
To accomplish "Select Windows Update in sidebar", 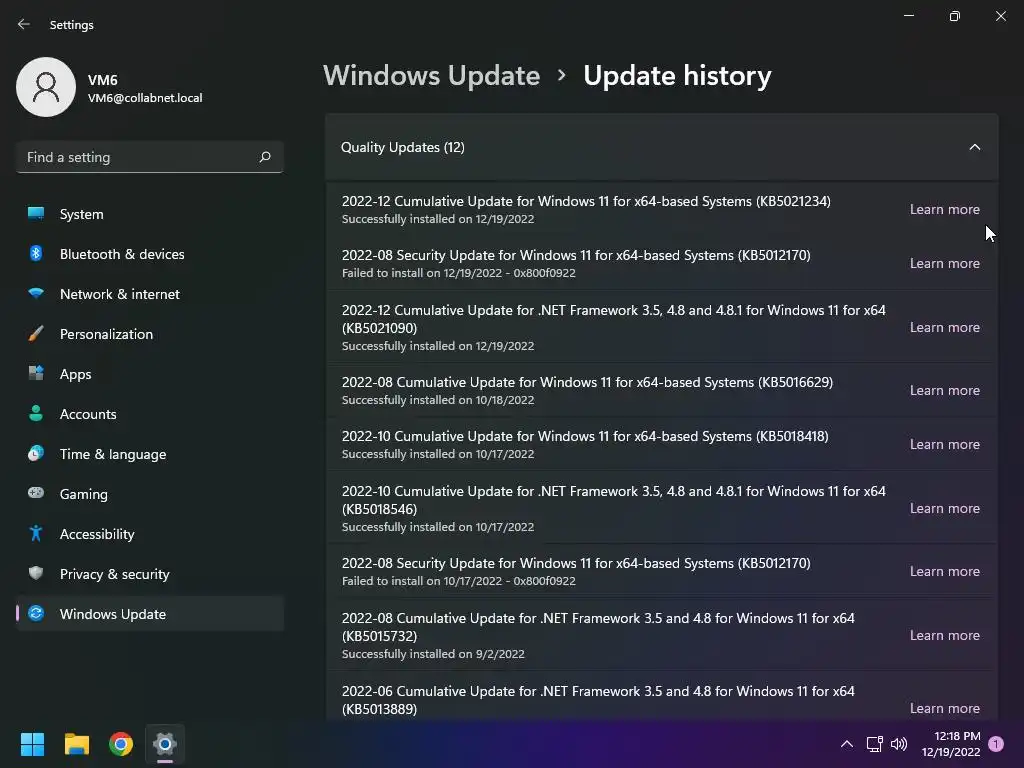I will click(150, 614).
